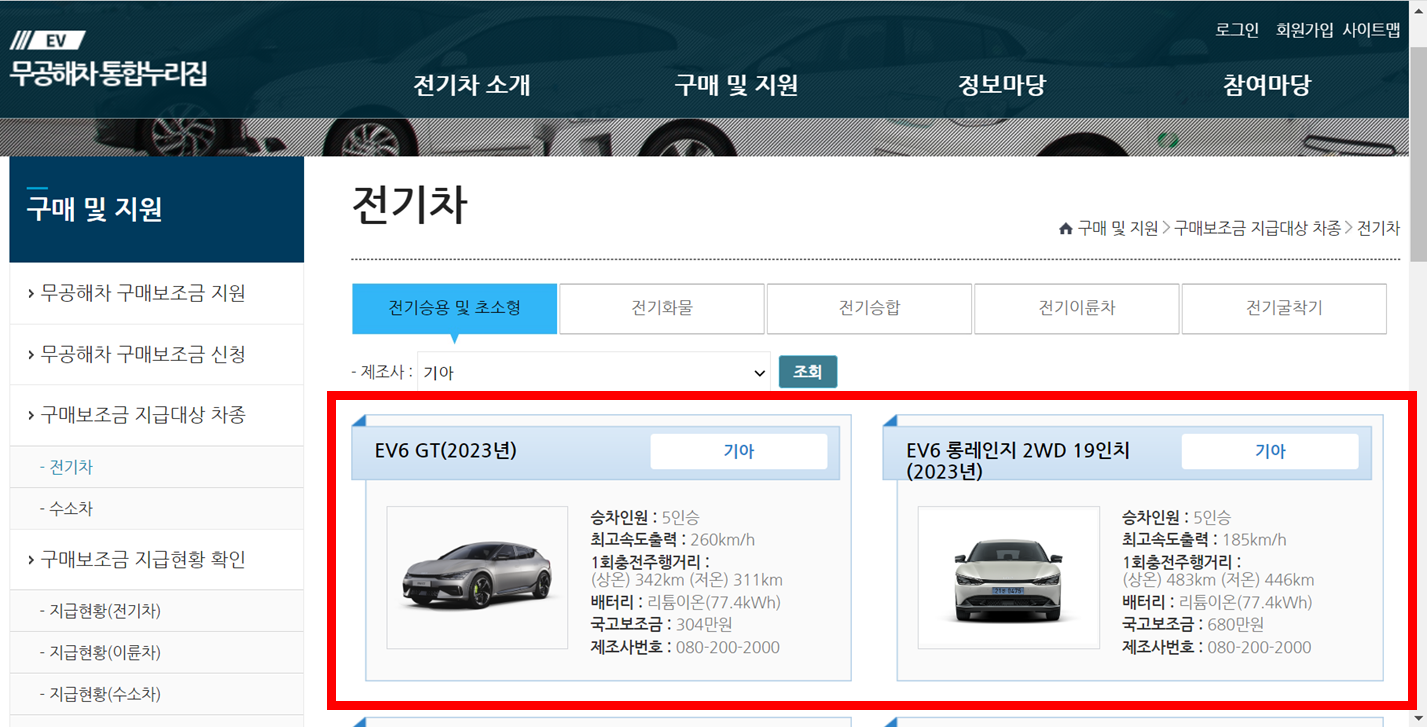Click the 260km/h top speed value
This screenshot has width=1427, height=727.
pyautogui.click(x=722, y=540)
